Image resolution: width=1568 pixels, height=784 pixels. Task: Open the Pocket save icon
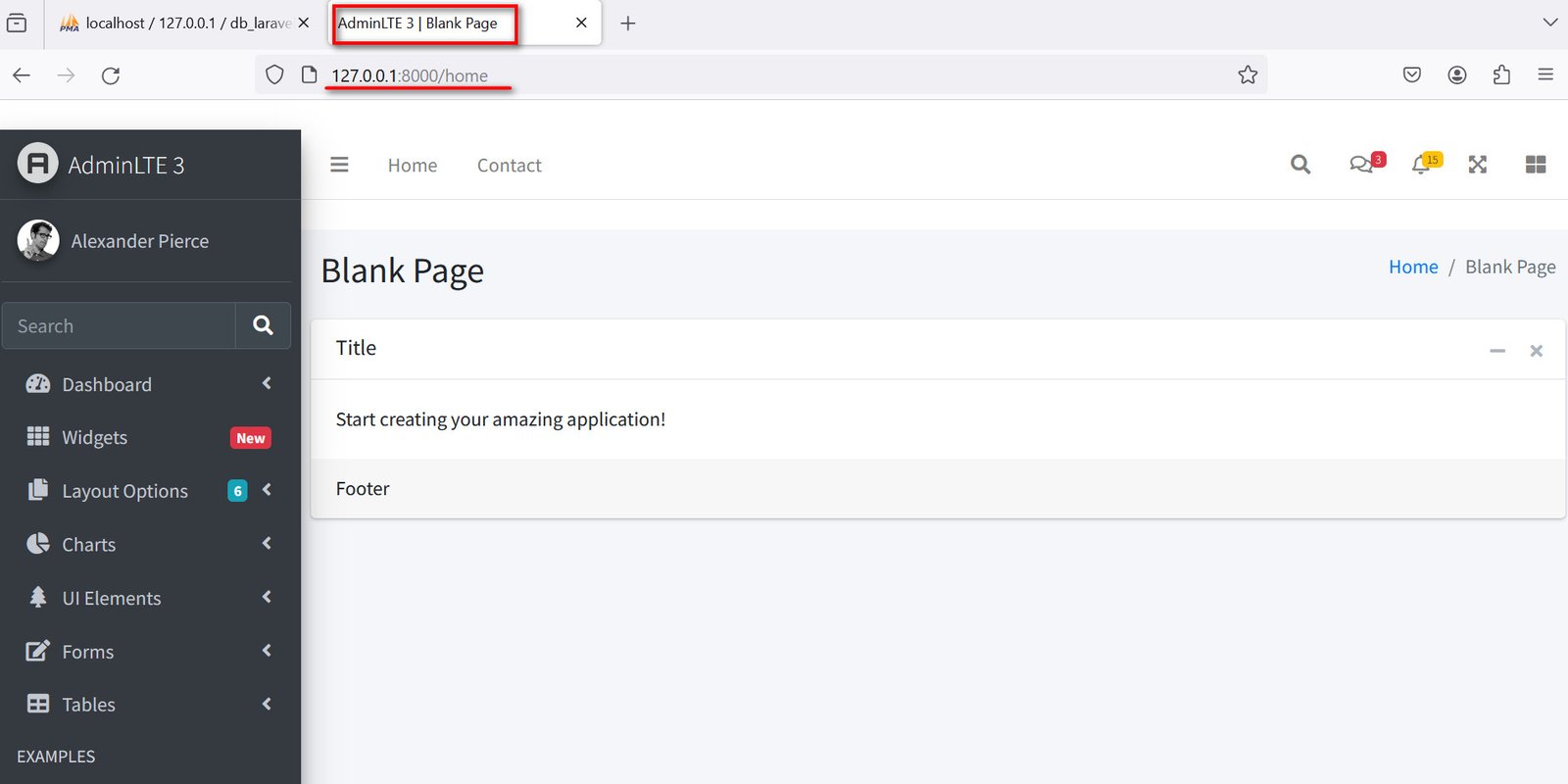1412,75
